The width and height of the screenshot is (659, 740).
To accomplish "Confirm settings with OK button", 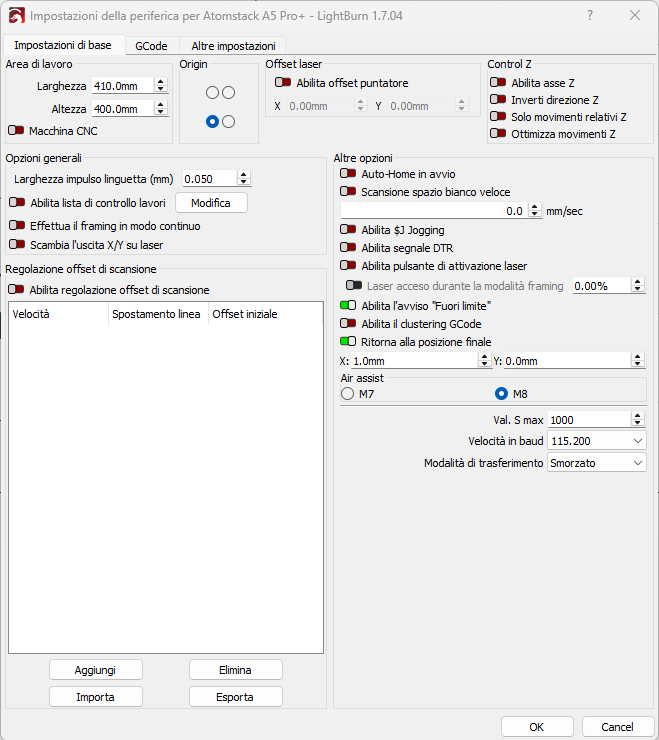I will (x=537, y=727).
